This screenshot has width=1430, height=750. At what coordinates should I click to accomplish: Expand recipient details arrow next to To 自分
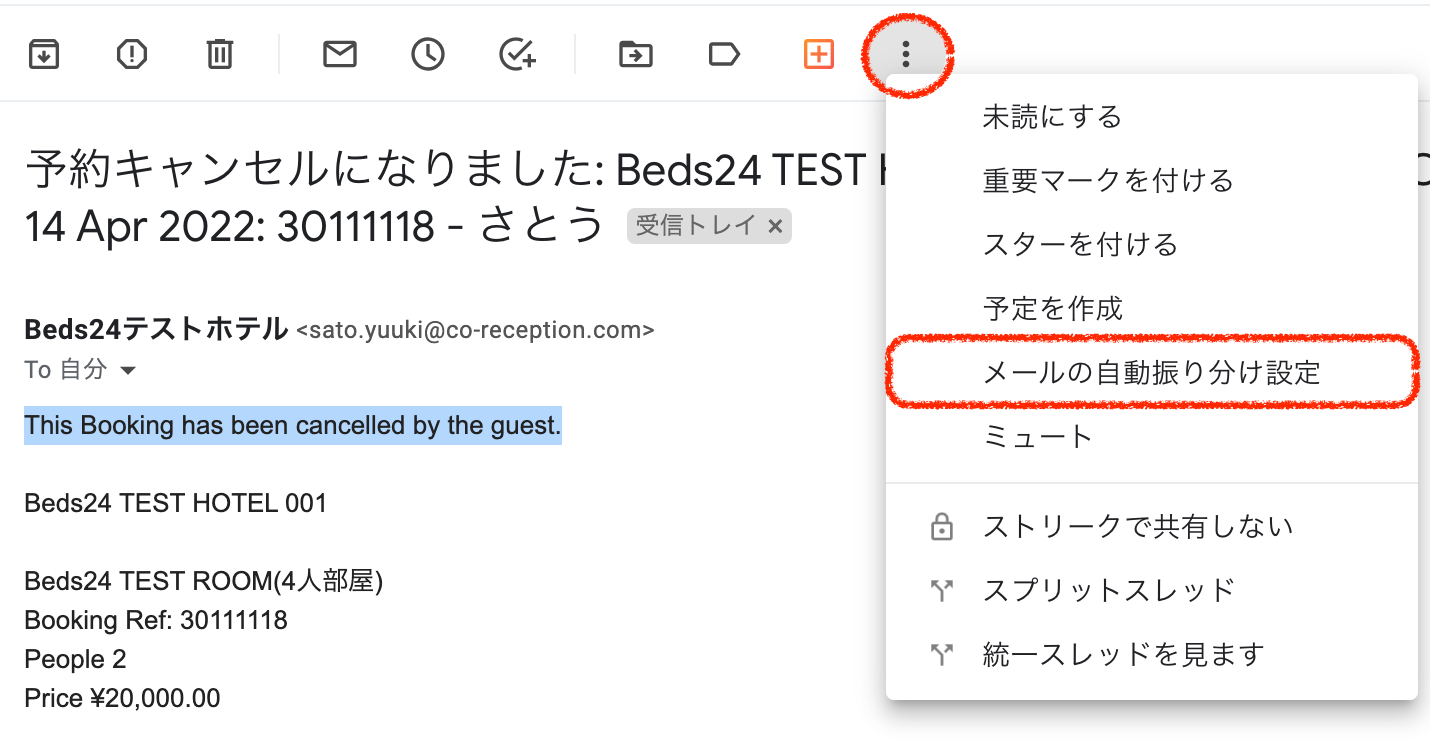click(x=128, y=371)
